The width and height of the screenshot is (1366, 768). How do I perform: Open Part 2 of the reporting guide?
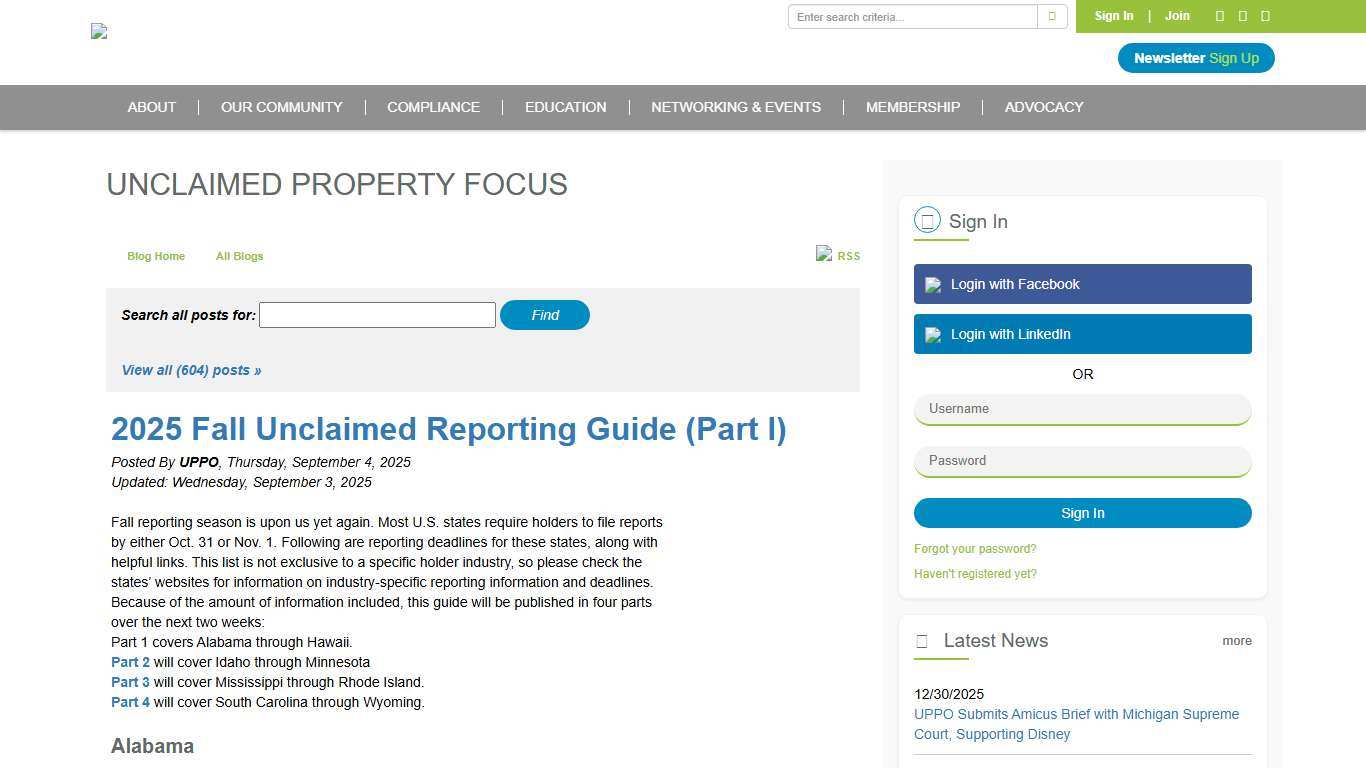[130, 662]
